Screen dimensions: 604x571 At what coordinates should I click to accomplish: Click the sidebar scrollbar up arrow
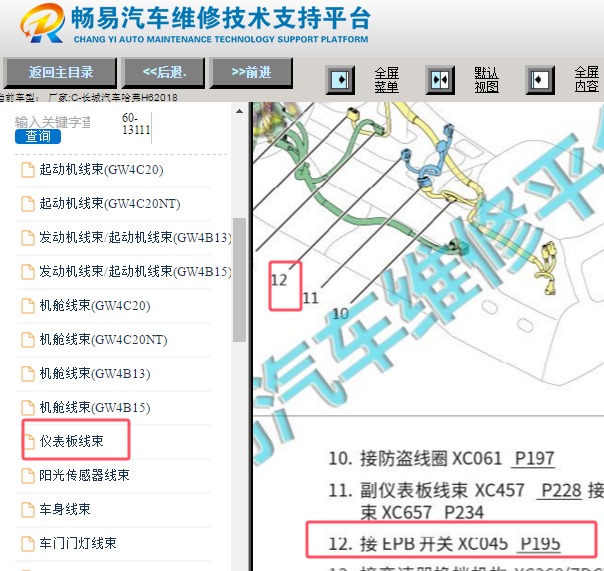[239, 111]
